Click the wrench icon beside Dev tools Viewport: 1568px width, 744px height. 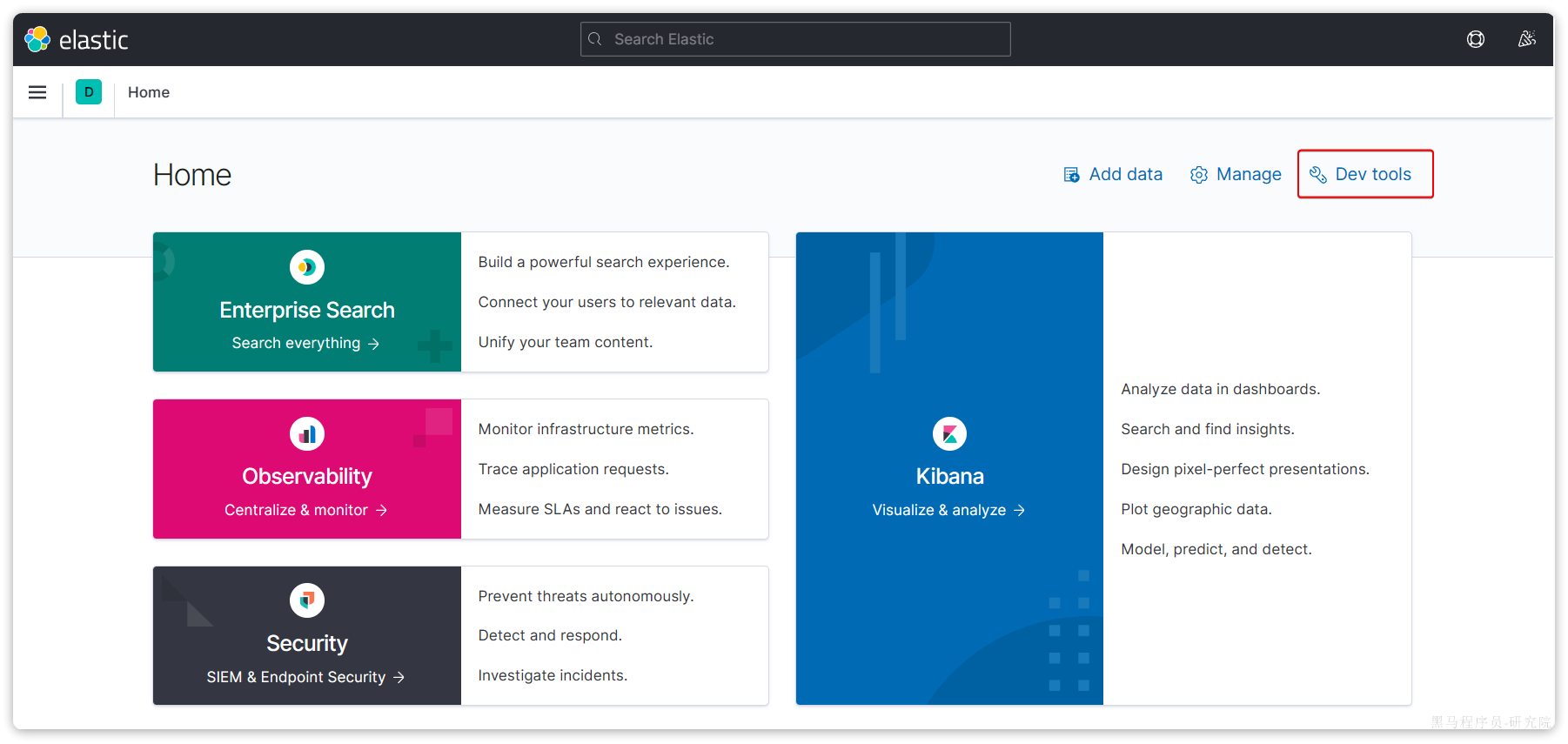pos(1318,175)
